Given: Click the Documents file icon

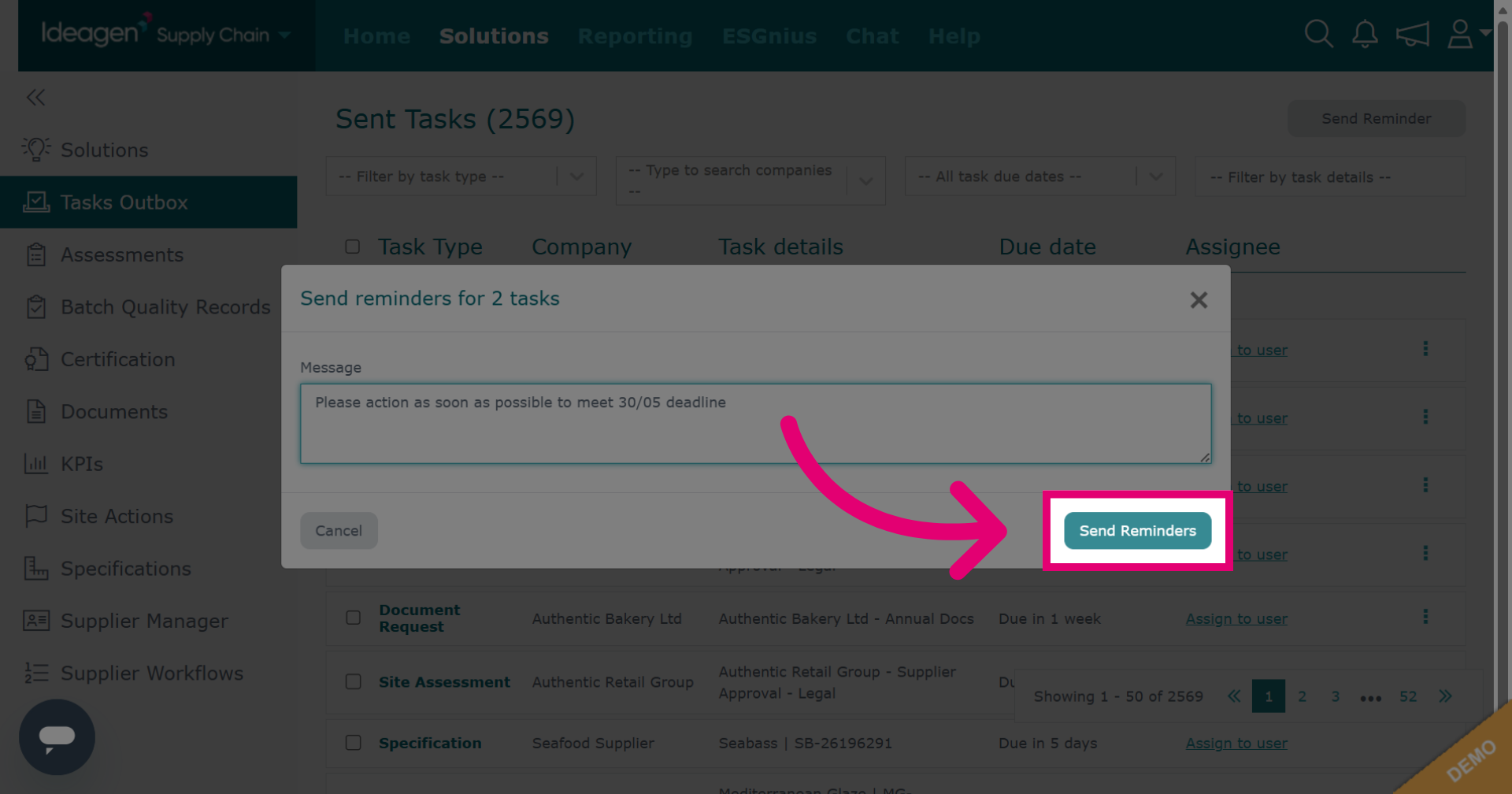Looking at the screenshot, I should coord(35,412).
